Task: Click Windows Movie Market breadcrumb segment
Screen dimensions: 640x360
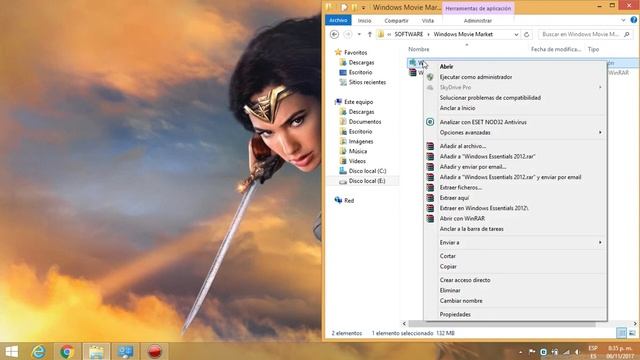Action: click(x=463, y=35)
